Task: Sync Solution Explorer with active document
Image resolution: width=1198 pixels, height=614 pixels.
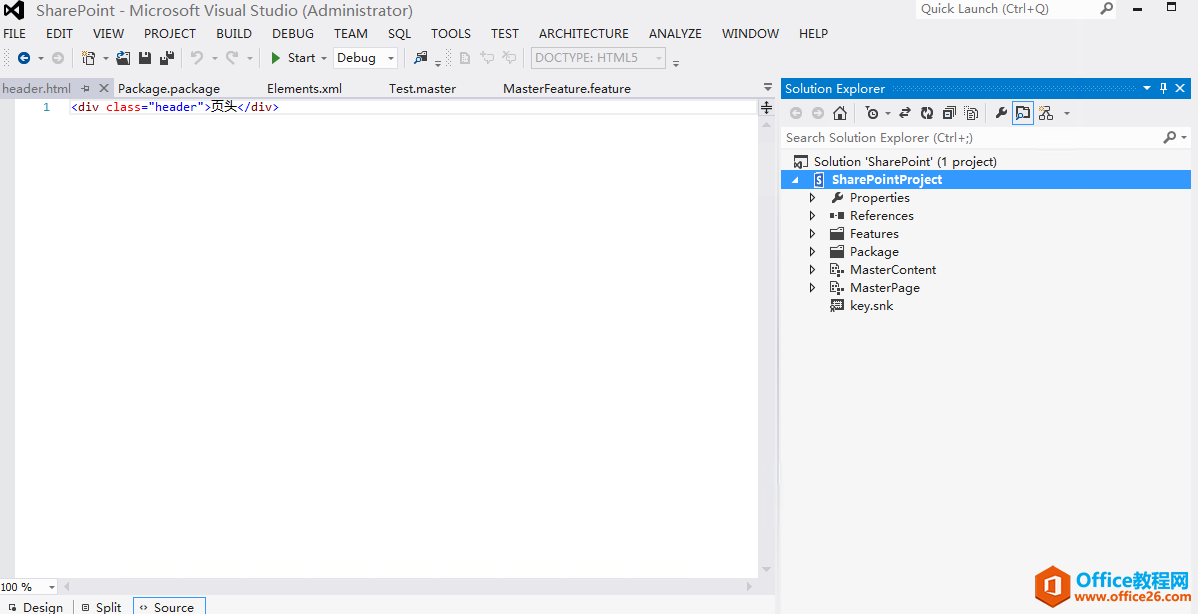Action: click(x=904, y=112)
